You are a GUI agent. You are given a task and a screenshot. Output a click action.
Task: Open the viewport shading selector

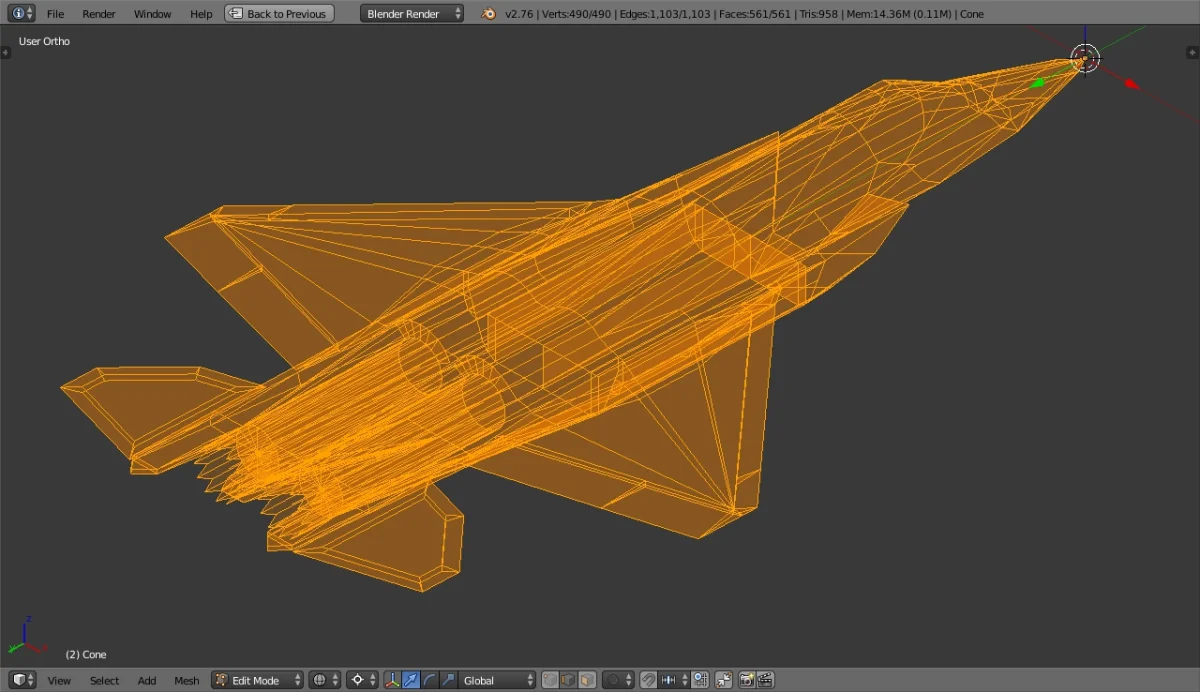pos(325,680)
